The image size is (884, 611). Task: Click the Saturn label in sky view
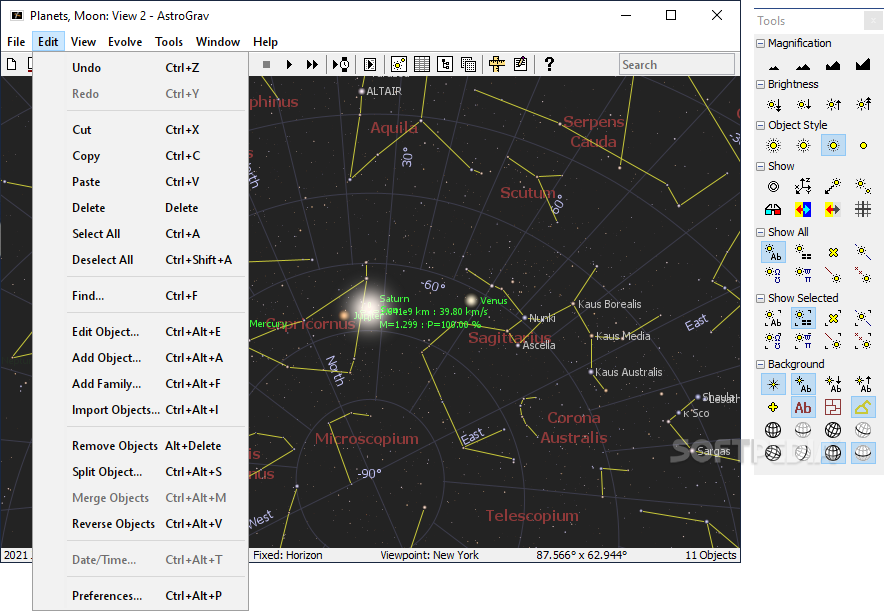point(394,299)
